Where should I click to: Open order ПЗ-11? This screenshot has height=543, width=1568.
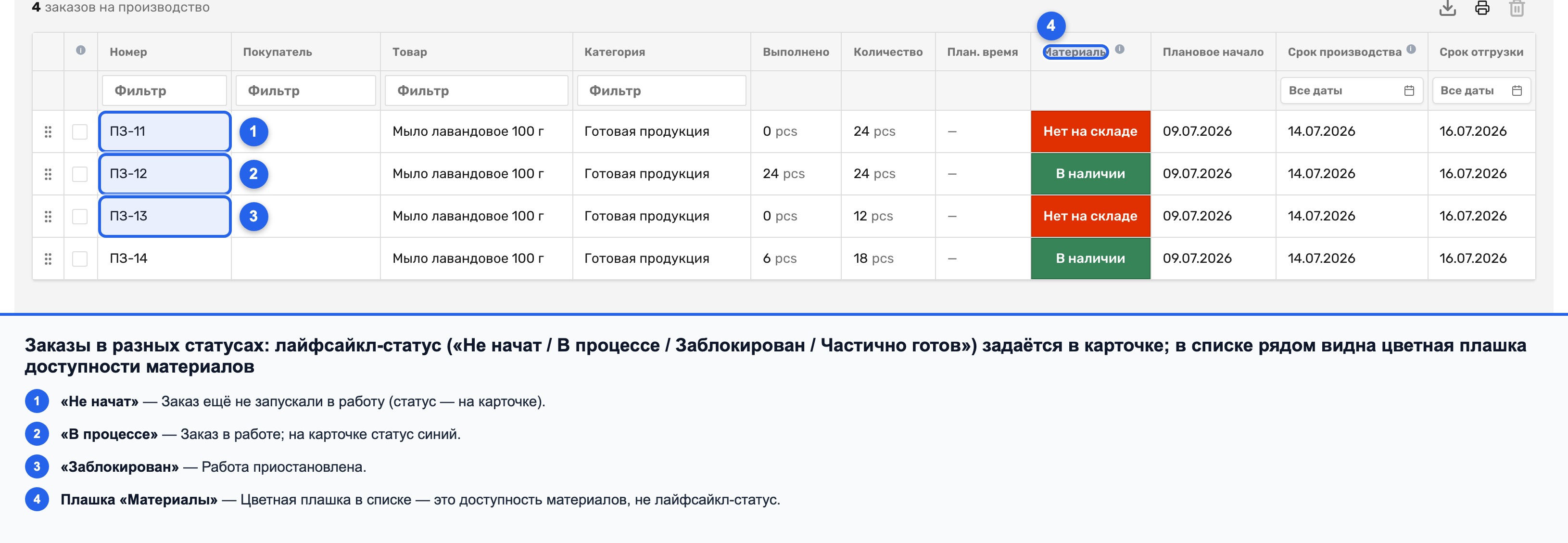point(128,131)
